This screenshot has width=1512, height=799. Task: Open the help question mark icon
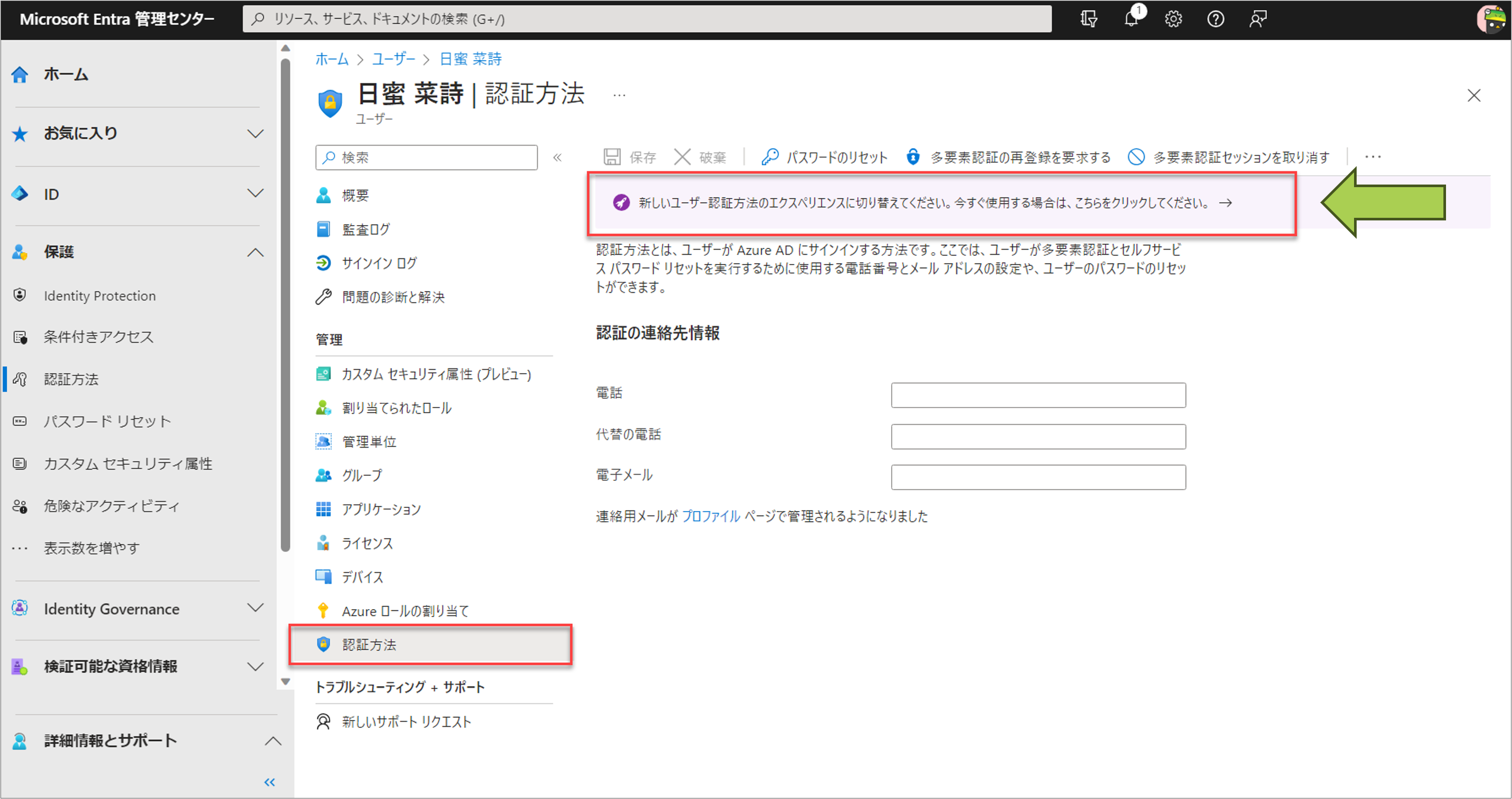click(1216, 19)
